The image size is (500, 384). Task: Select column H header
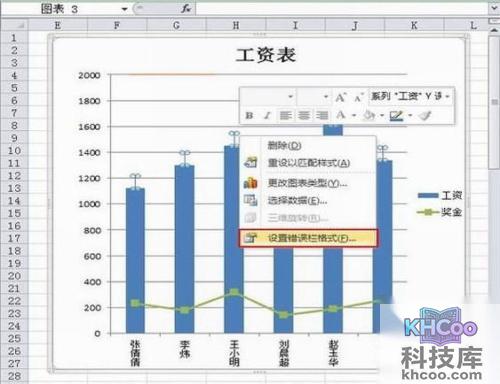point(236,25)
